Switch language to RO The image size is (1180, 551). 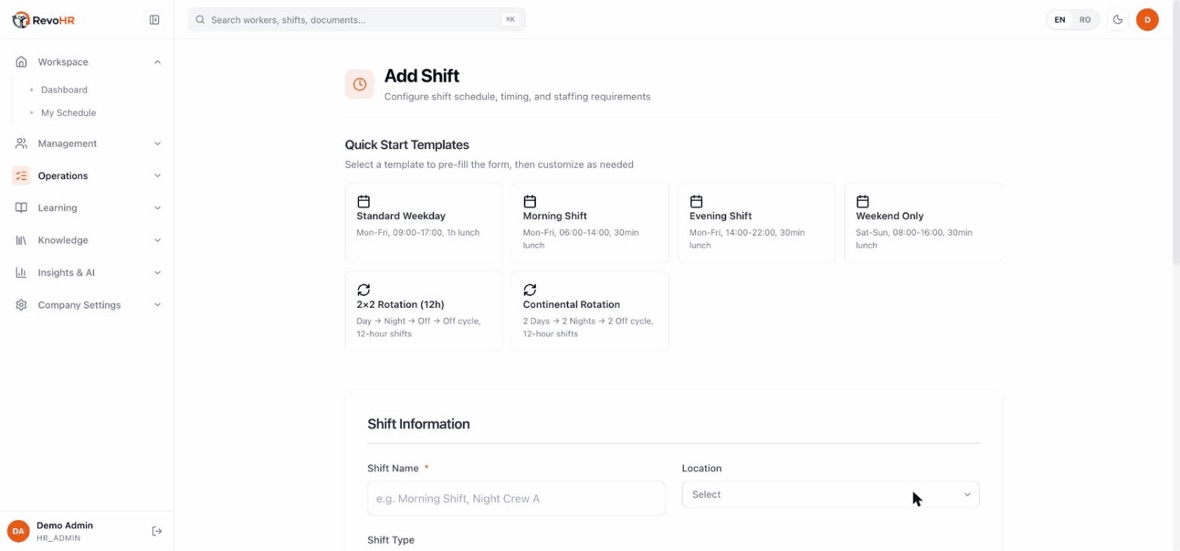click(1084, 20)
